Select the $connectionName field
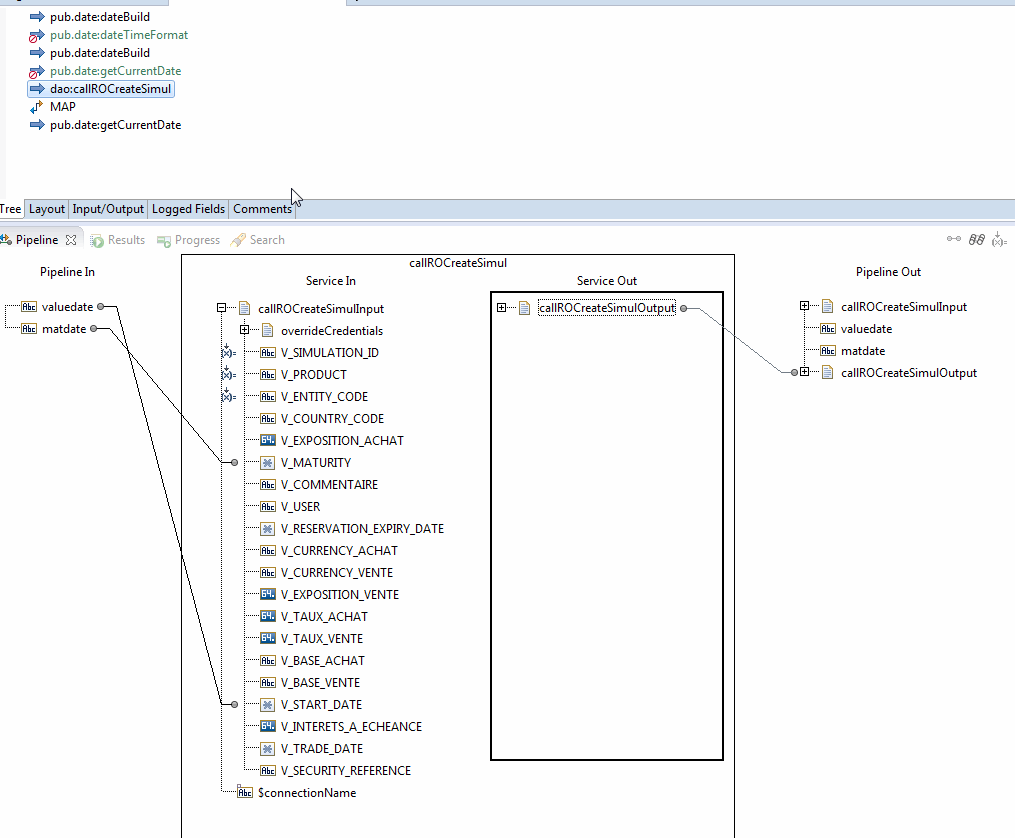 coord(307,793)
